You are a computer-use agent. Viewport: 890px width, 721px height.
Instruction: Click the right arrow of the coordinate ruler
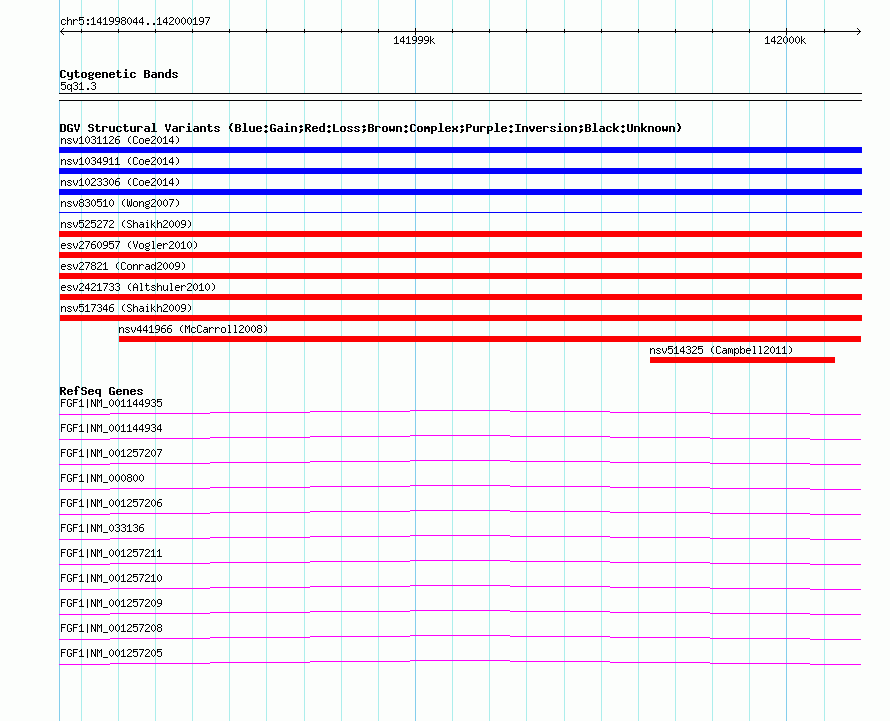pyautogui.click(x=858, y=32)
